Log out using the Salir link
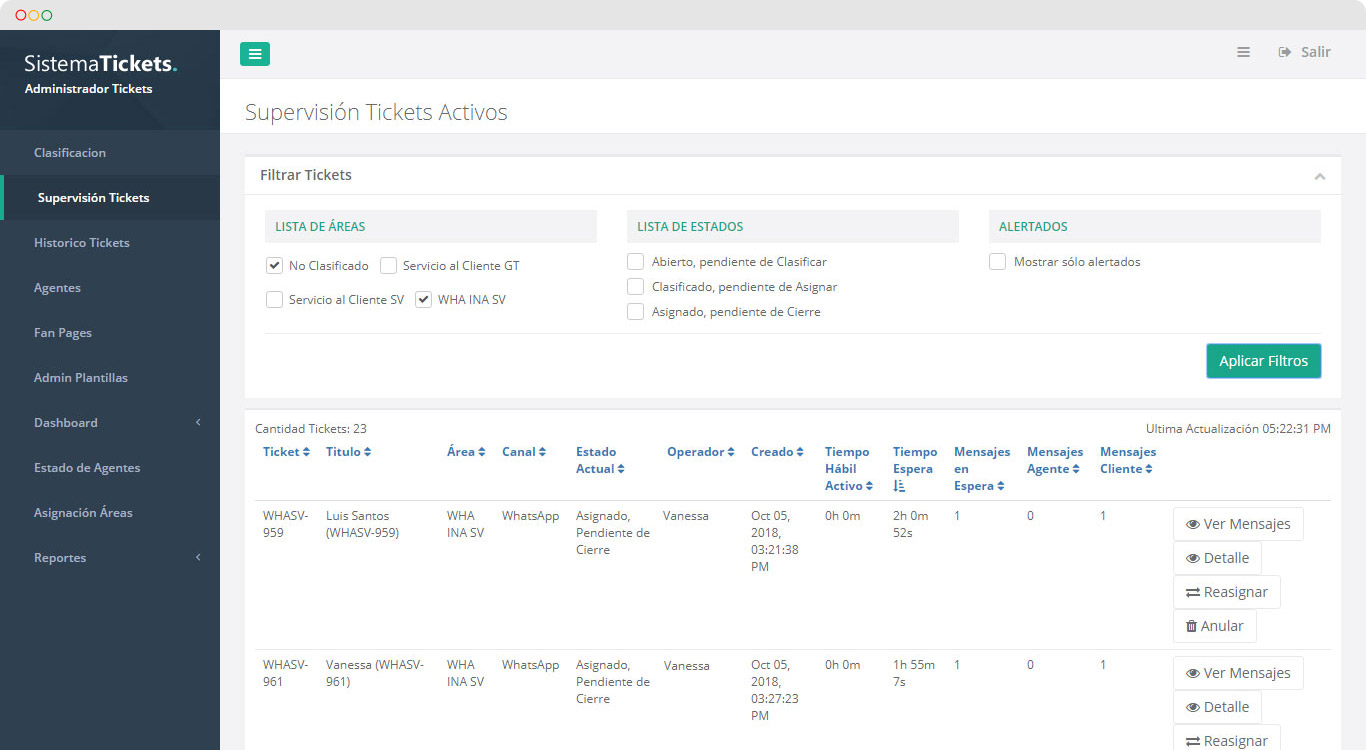The image size is (1366, 750). (1305, 52)
